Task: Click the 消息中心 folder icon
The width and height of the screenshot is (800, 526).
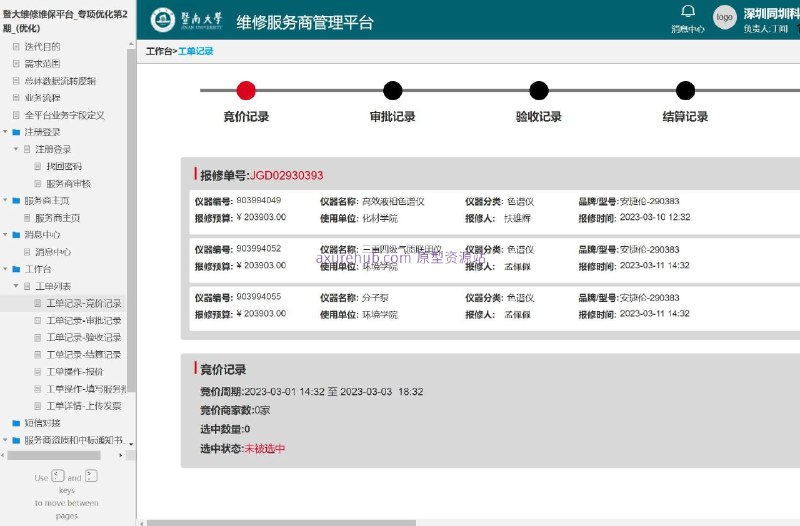Action: tap(16, 235)
